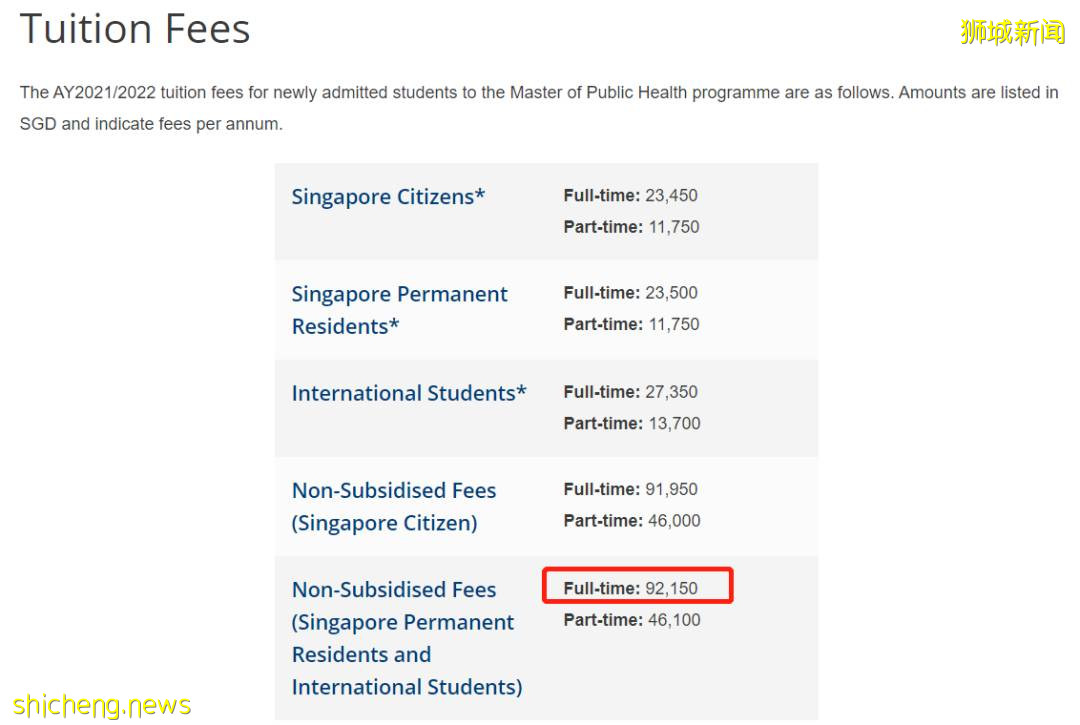Click the Full-time 91,950 fee text
Screen dimensions: 1080x725
(630, 489)
